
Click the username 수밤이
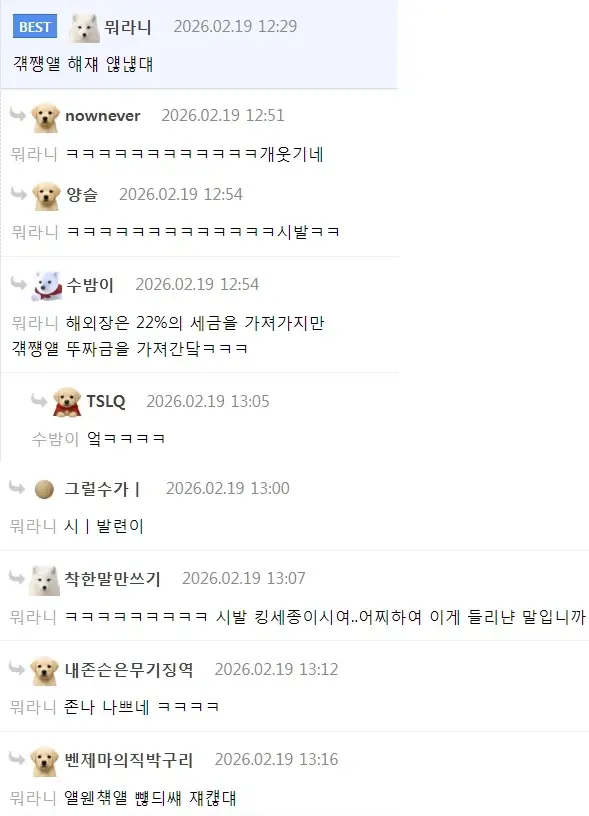click(90, 285)
